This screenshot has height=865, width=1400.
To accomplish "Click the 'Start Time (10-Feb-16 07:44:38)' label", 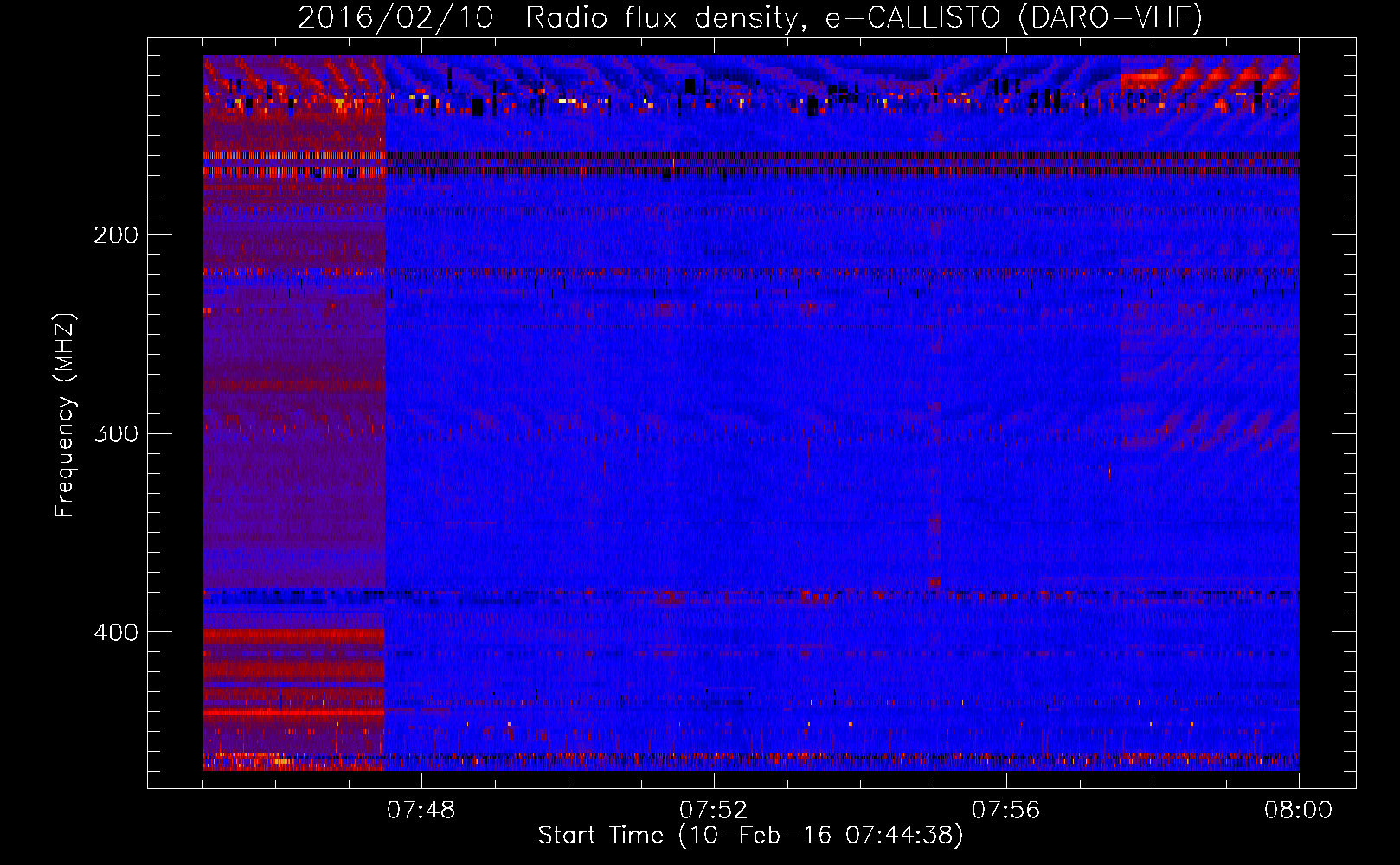I will click(x=750, y=836).
